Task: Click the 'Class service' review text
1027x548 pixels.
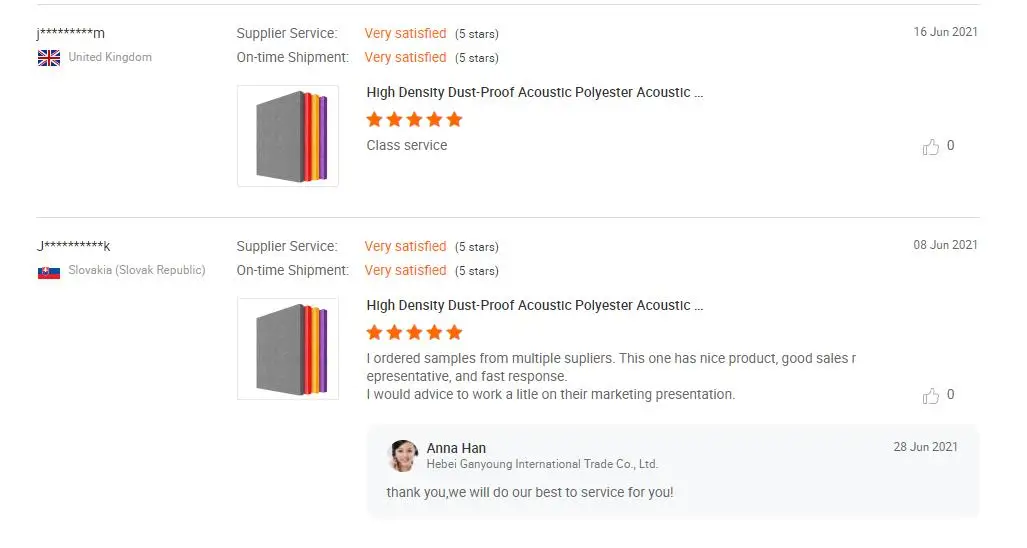Action: 407,146
